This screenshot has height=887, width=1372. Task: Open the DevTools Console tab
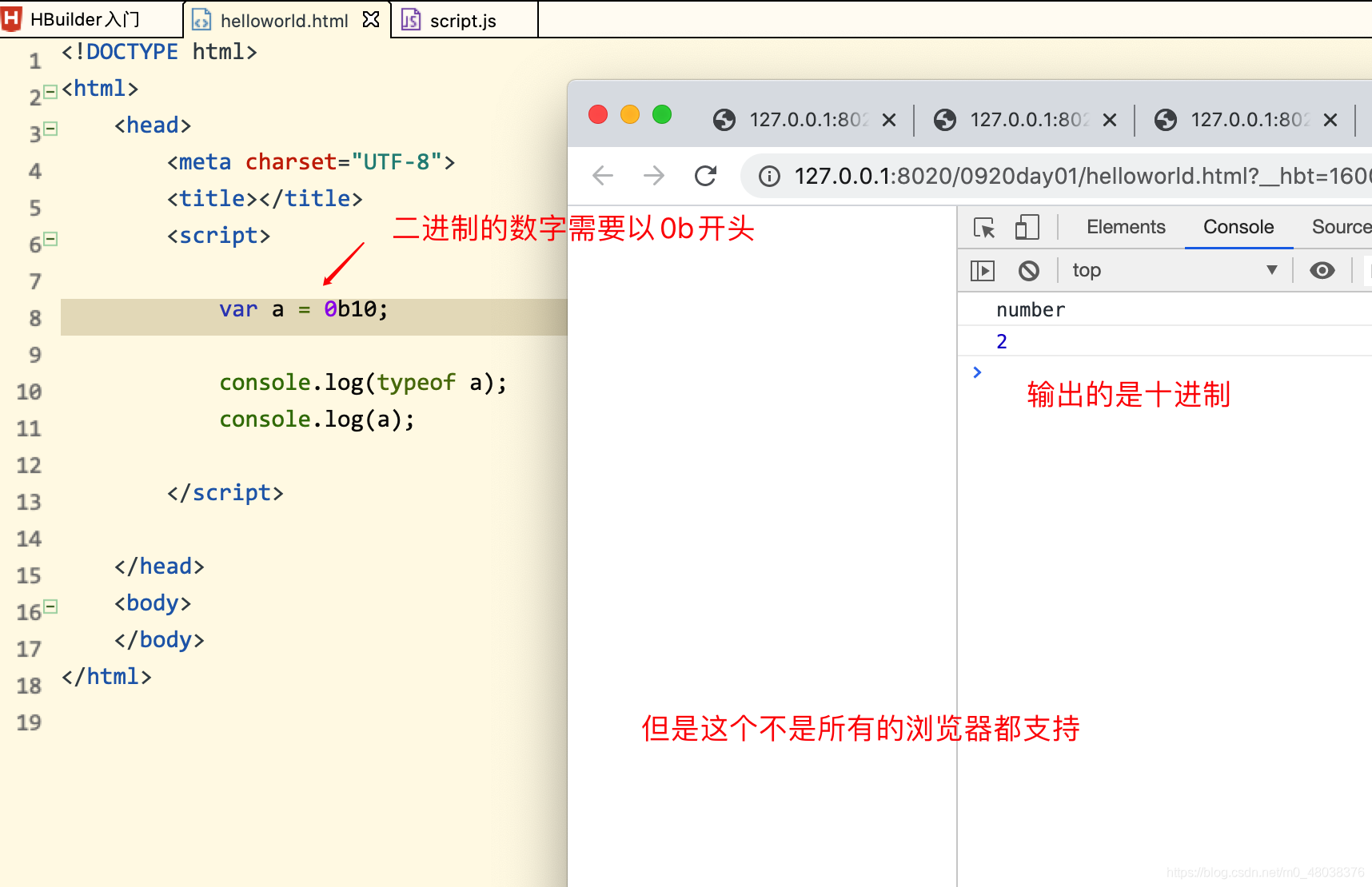coord(1238,227)
